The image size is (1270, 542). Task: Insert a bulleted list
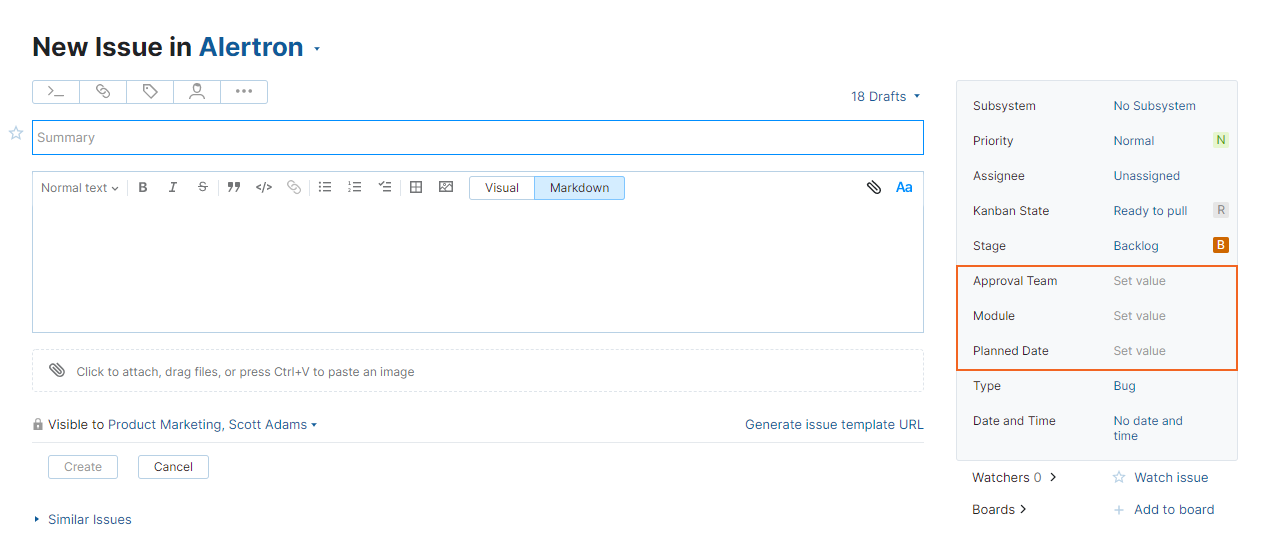pos(325,187)
